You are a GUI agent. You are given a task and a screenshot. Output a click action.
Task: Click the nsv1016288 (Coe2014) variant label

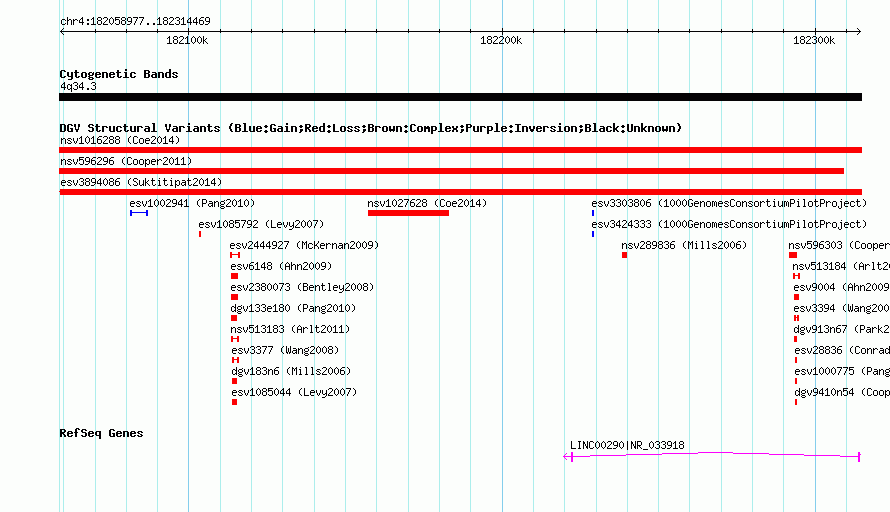120,140
